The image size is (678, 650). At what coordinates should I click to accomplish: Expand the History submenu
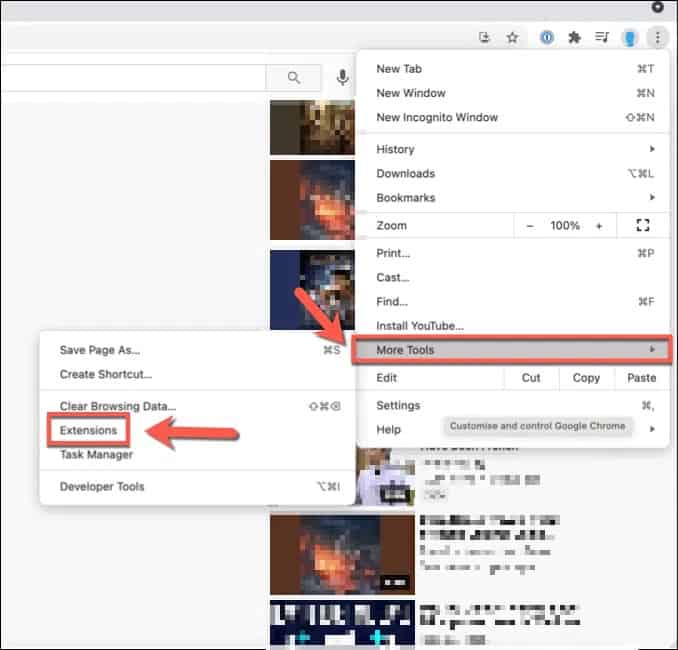point(513,149)
